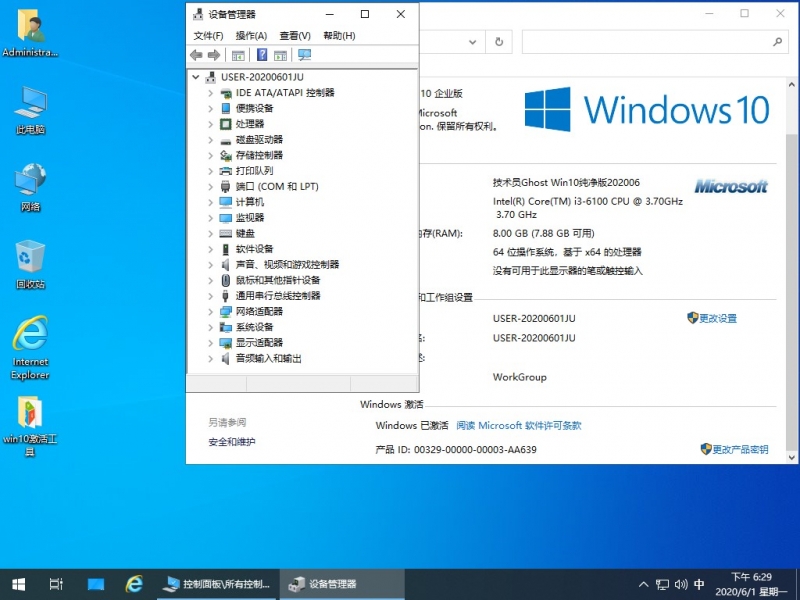
Task: Open the address bar history dropdown
Action: [472, 42]
